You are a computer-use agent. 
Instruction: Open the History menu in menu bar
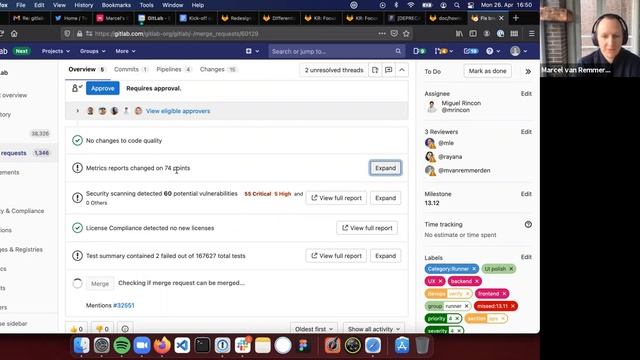click(84, 5)
